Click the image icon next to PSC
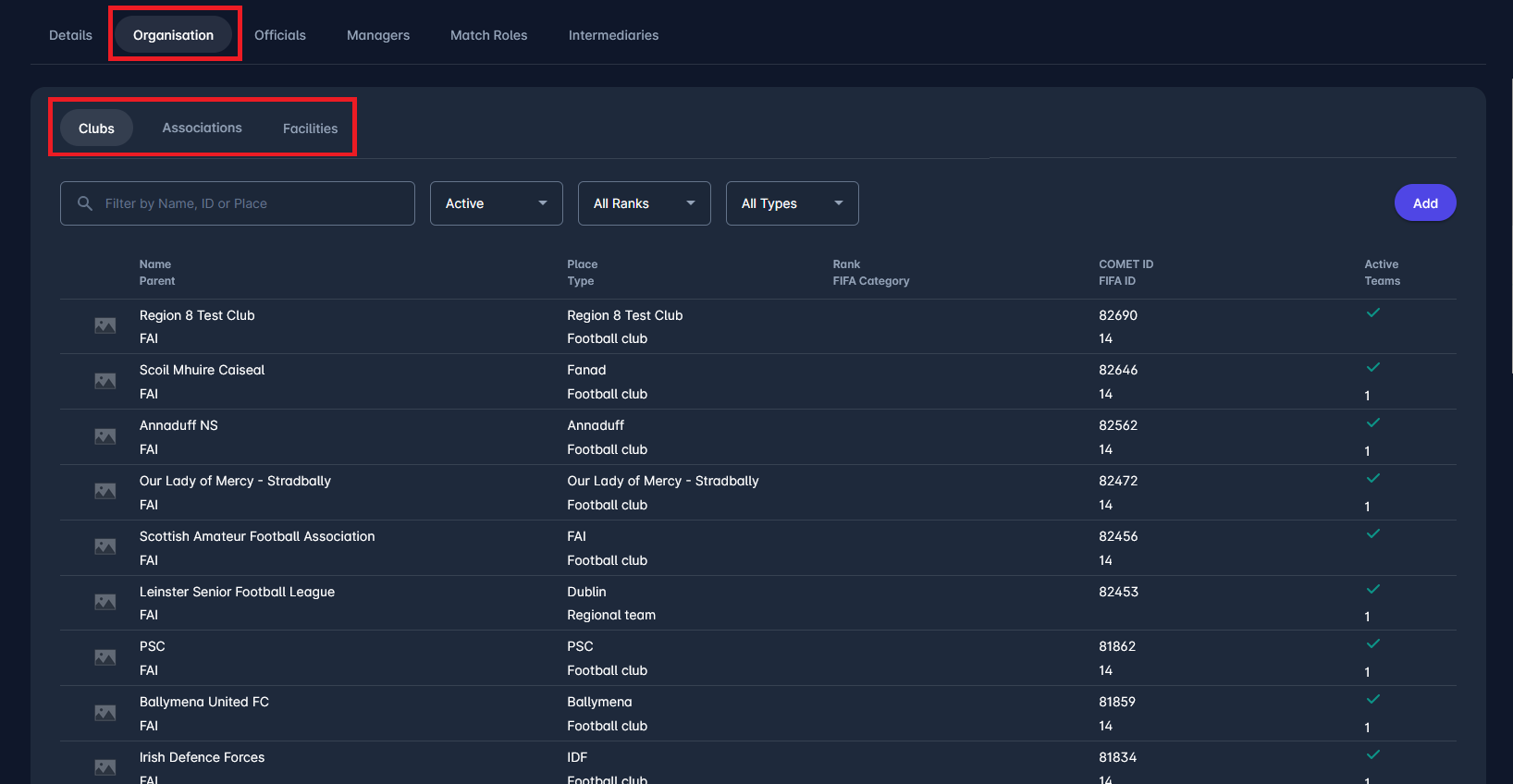Screen dimensions: 1513x784 coord(105,657)
